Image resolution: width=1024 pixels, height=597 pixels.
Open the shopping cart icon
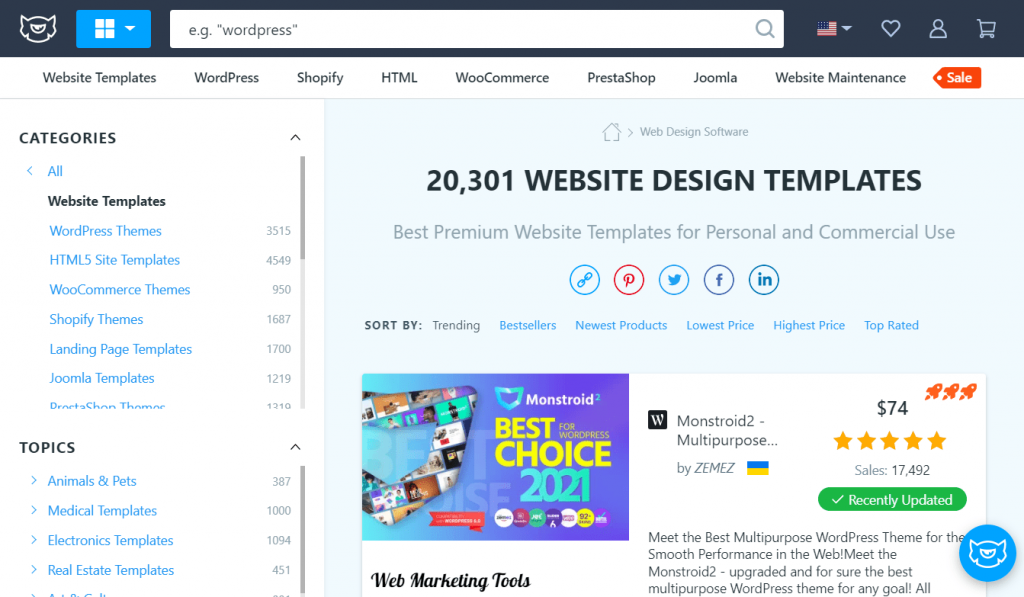pyautogui.click(x=986, y=29)
